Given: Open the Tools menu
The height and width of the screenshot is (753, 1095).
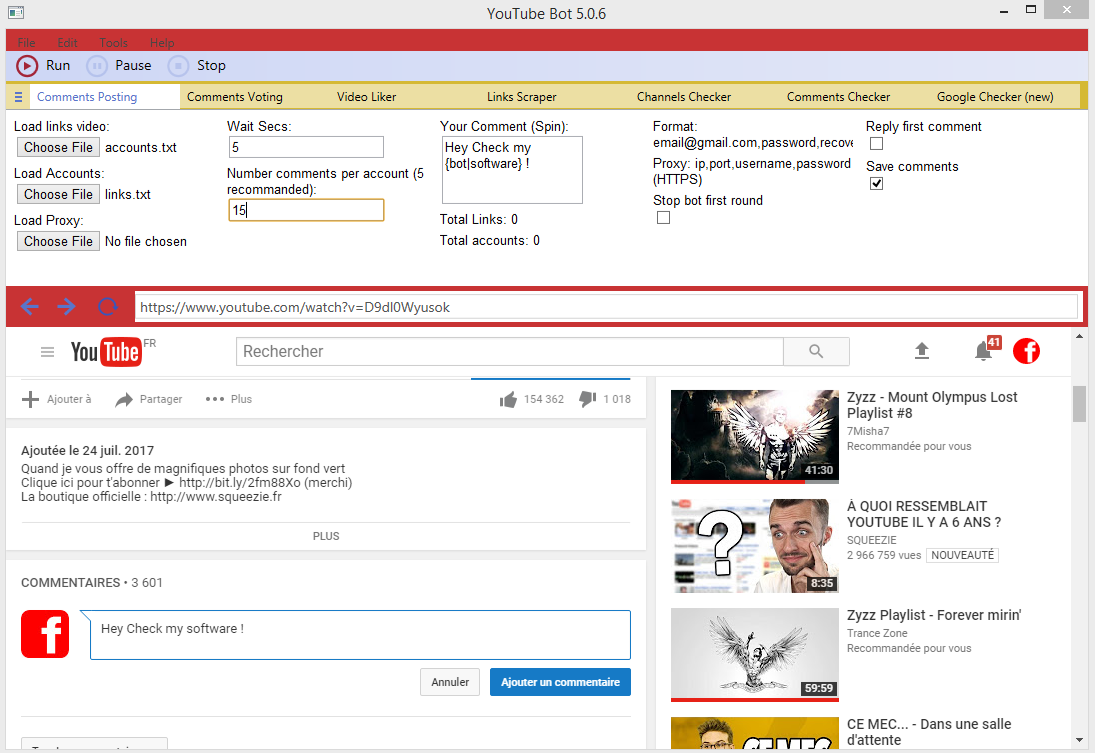Looking at the screenshot, I should coord(113,43).
